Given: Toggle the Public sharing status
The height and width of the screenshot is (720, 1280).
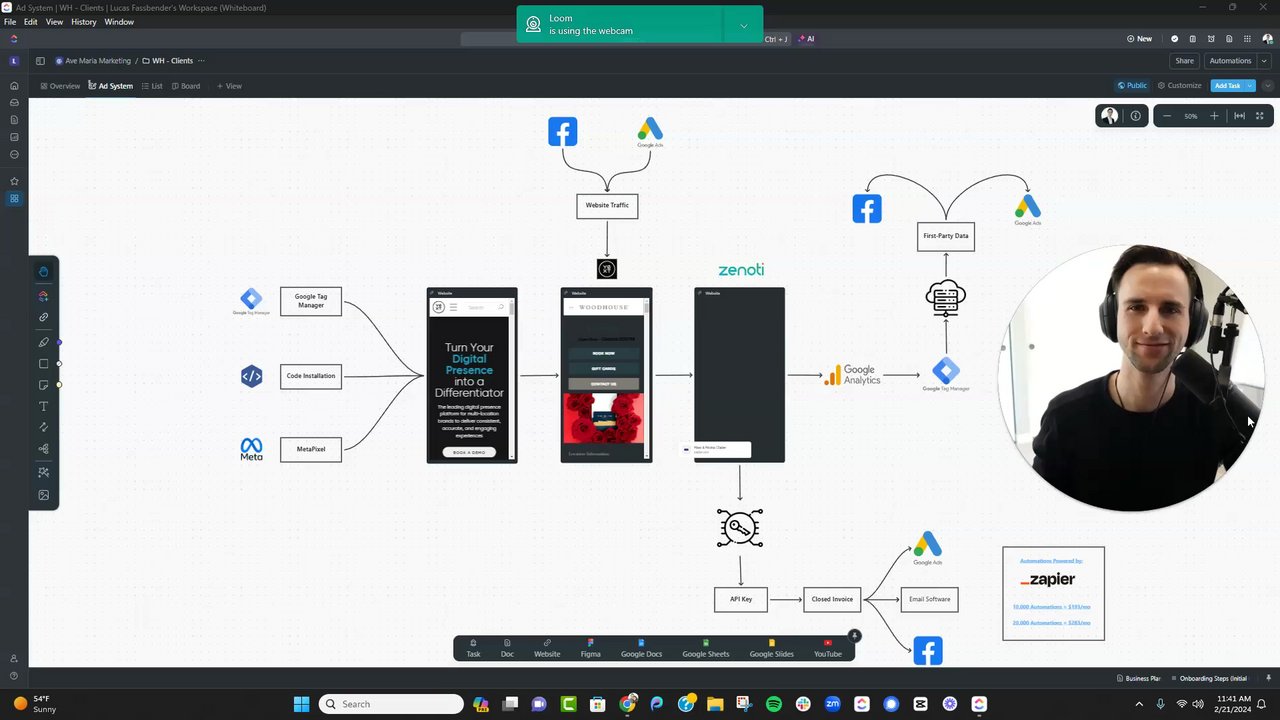Looking at the screenshot, I should (x=1132, y=86).
